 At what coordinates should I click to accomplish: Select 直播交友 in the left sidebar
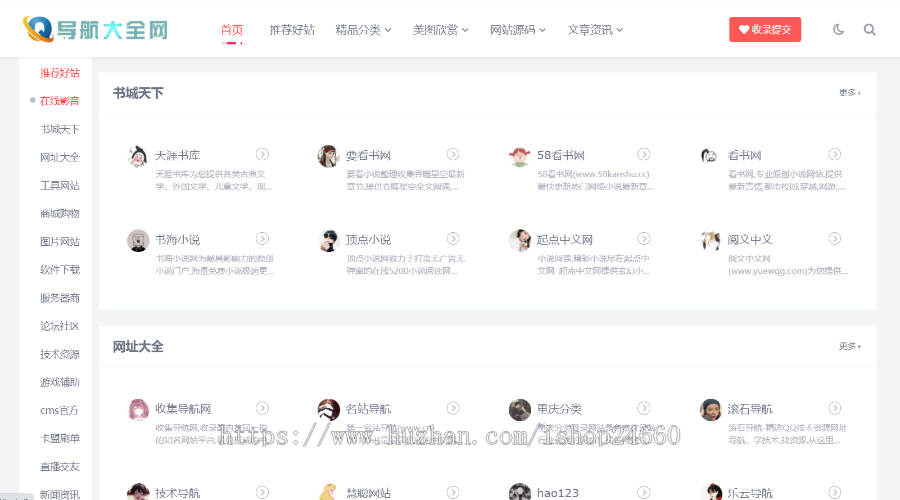[60, 467]
